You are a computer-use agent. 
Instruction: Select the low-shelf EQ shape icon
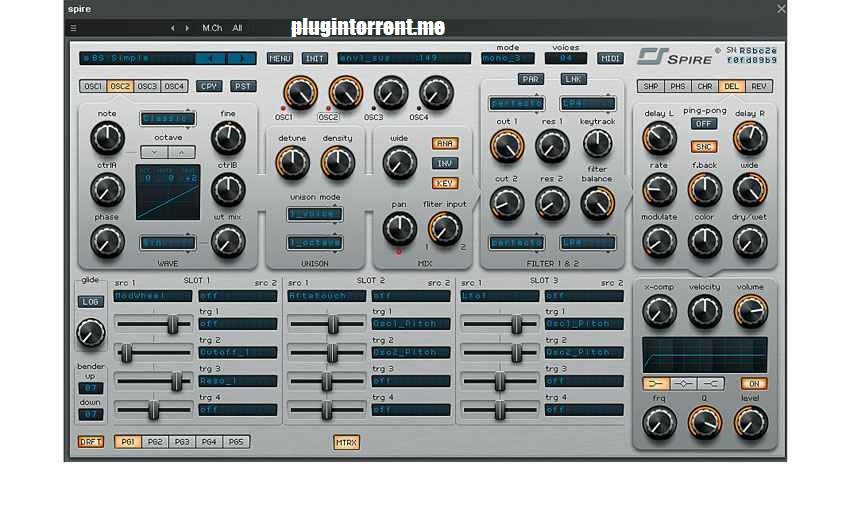[656, 384]
